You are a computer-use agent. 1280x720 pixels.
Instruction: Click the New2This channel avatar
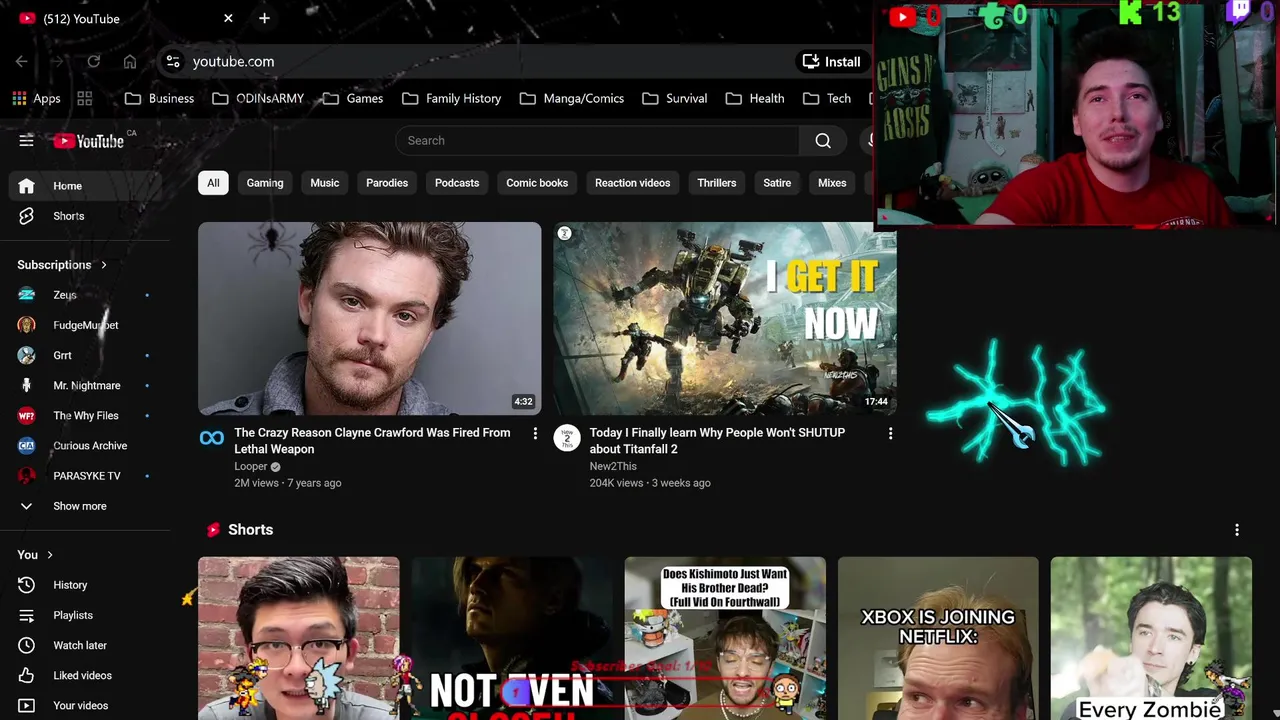[566, 438]
